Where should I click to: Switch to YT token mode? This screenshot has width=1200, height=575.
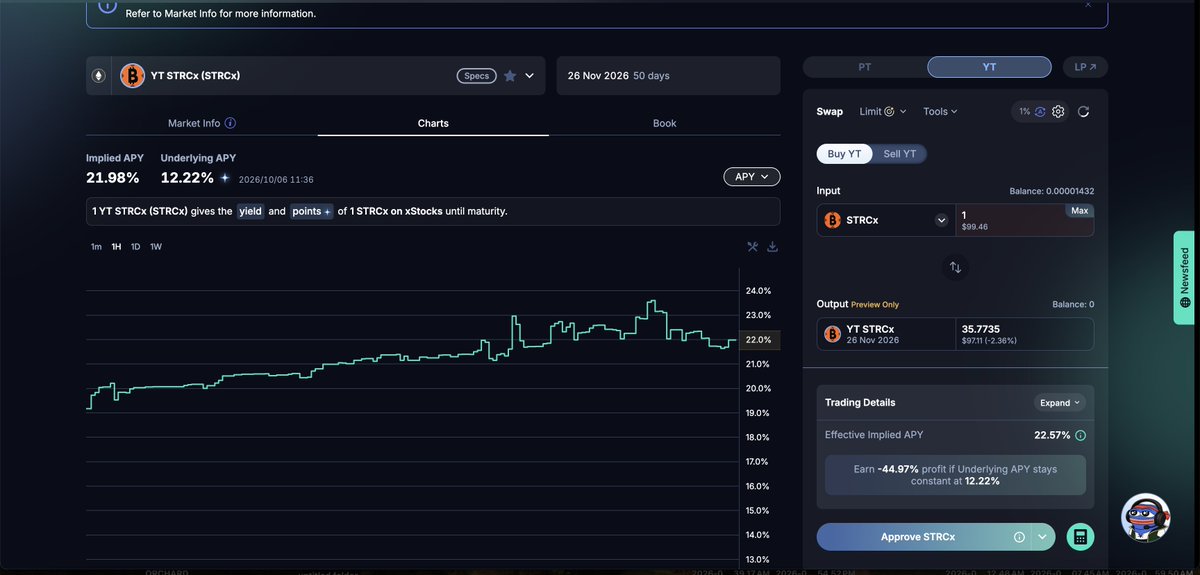point(989,67)
